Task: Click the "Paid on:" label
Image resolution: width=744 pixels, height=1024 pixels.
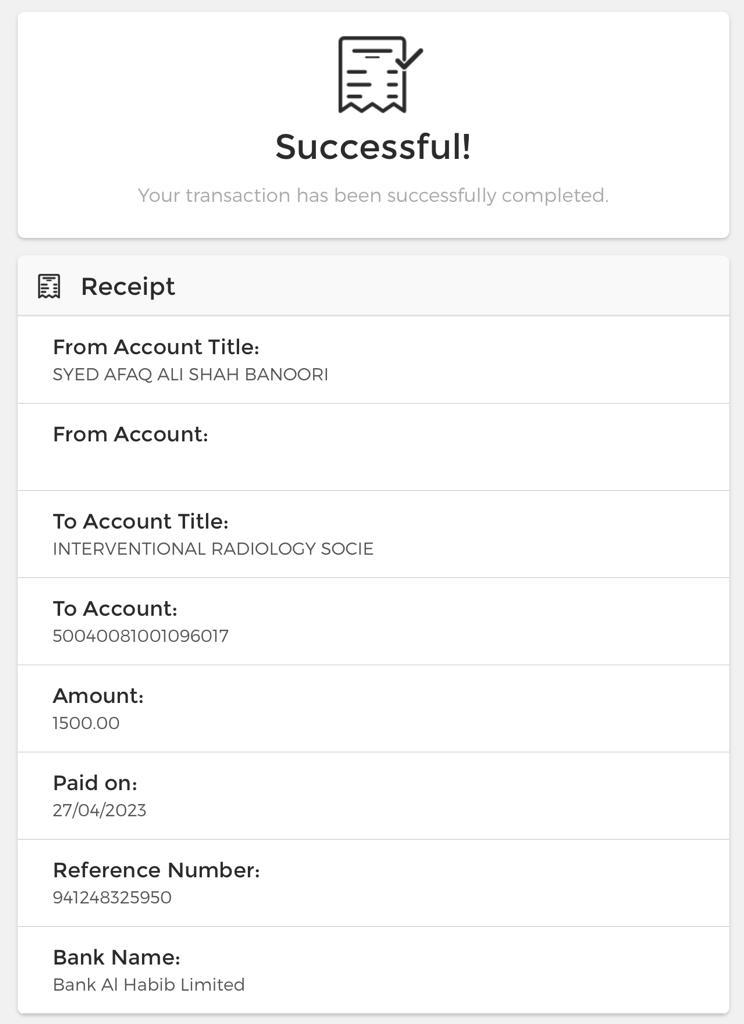Action: (95, 782)
